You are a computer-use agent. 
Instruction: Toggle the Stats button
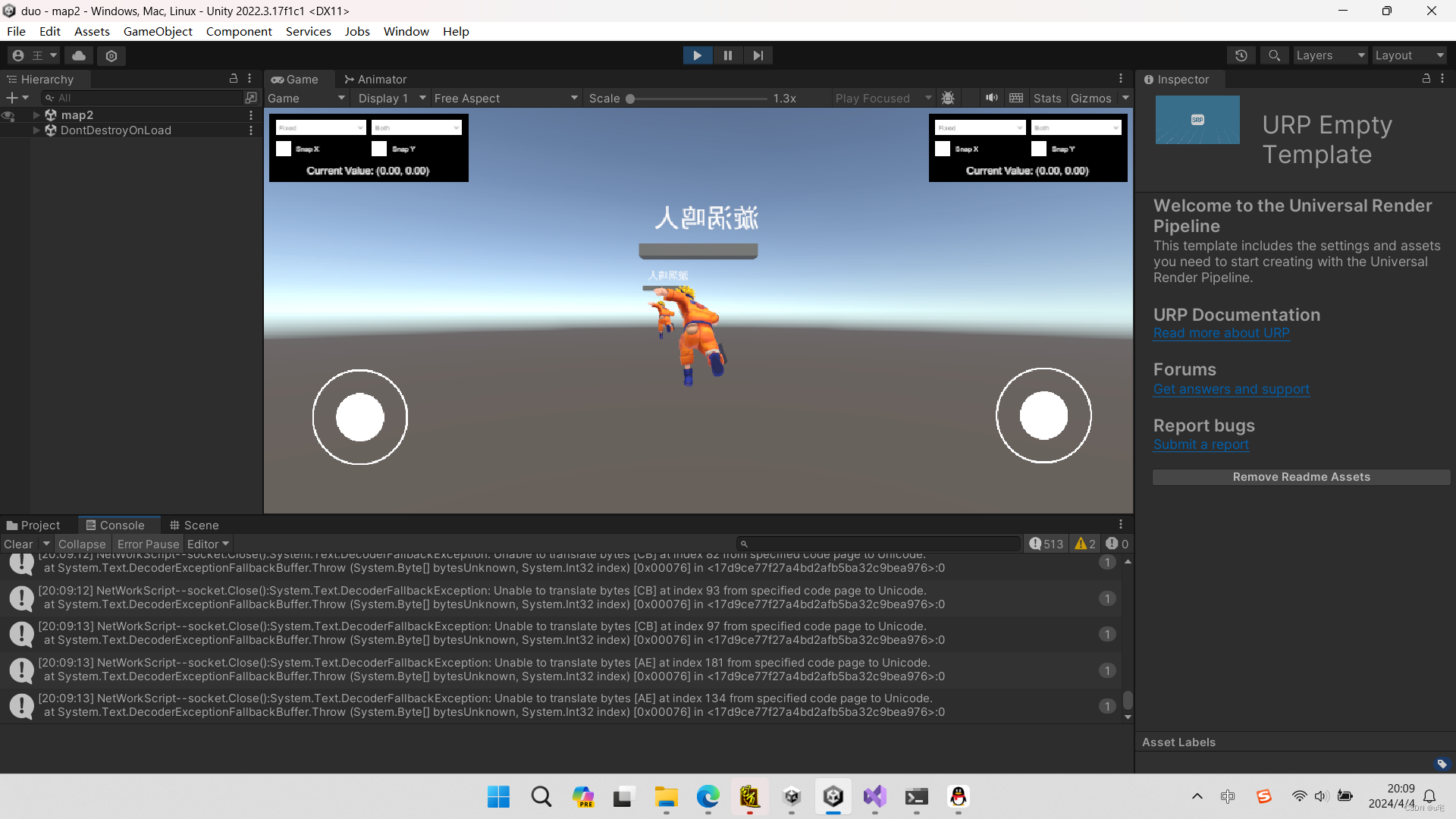pyautogui.click(x=1047, y=98)
